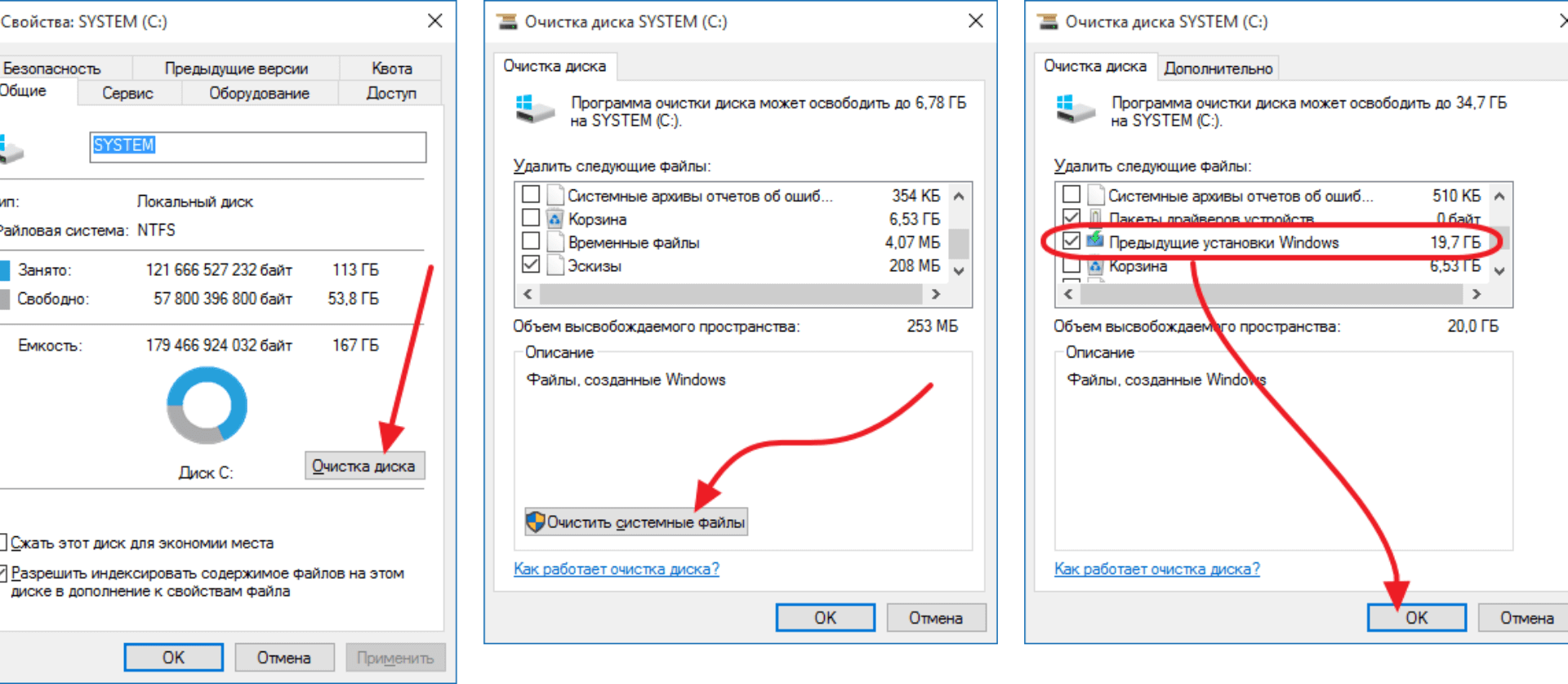This screenshot has width=1568, height=684.
Task: Click the list's scroll-right arrow in 6,78 ГБ cleanup window
Action: [x=936, y=294]
